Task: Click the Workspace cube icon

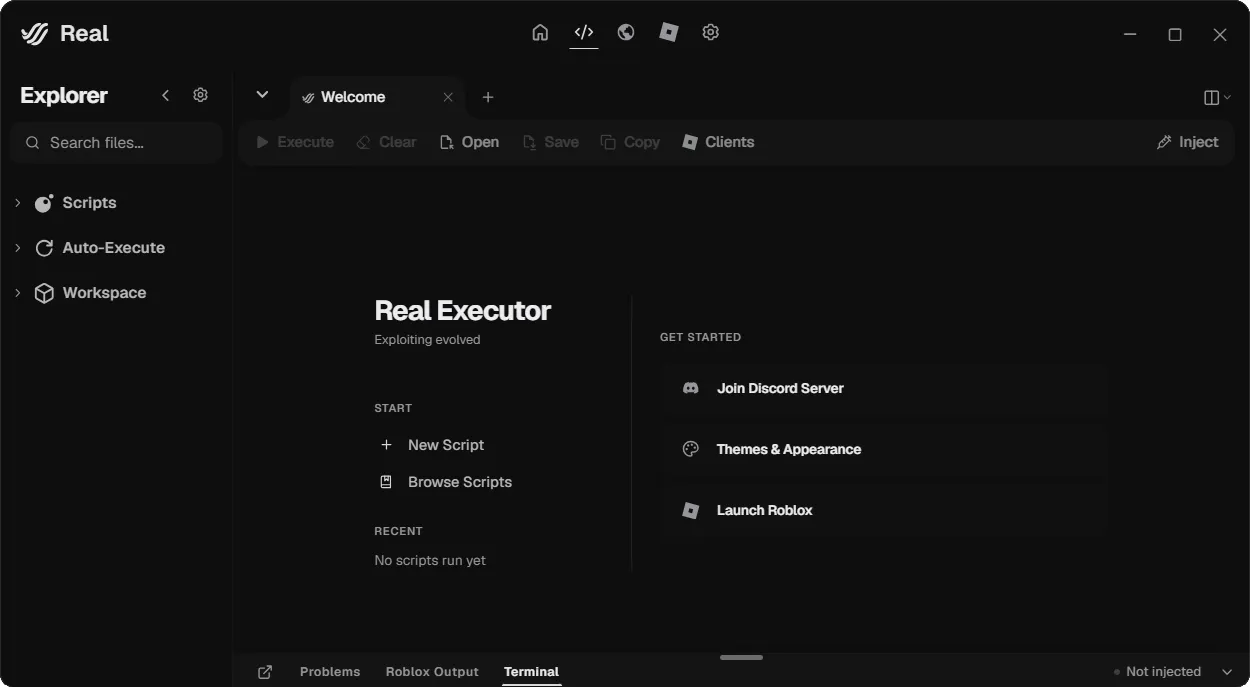Action: 44,293
